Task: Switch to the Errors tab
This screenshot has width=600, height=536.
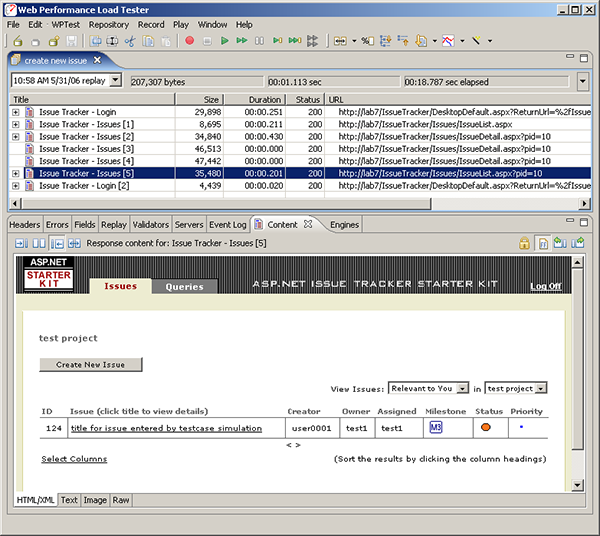Action: [x=57, y=225]
